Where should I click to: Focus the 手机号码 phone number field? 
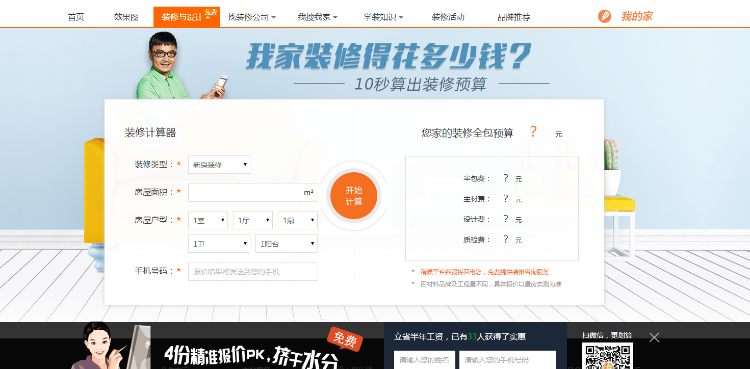pos(253,271)
